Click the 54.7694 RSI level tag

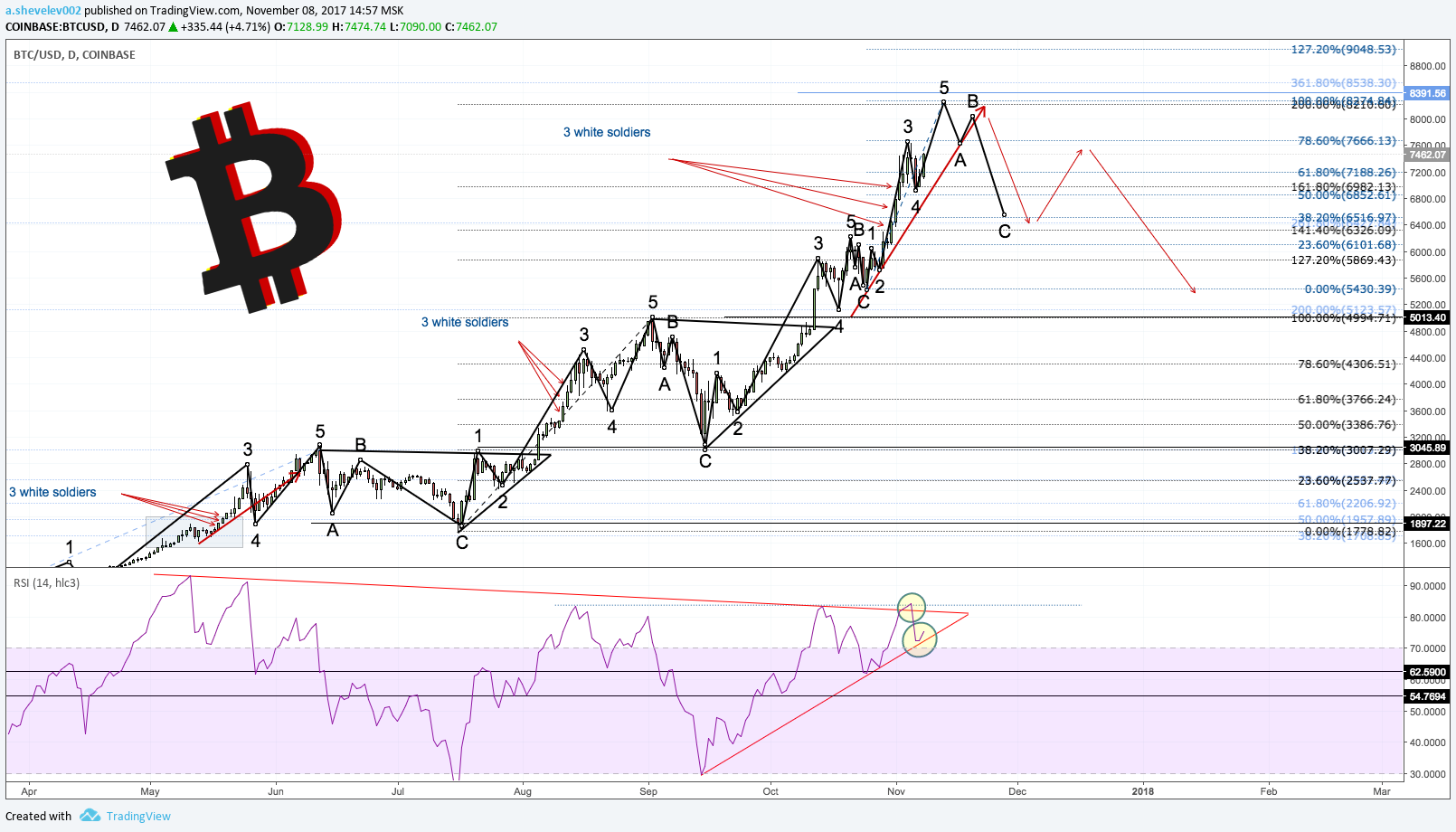(x=1427, y=696)
